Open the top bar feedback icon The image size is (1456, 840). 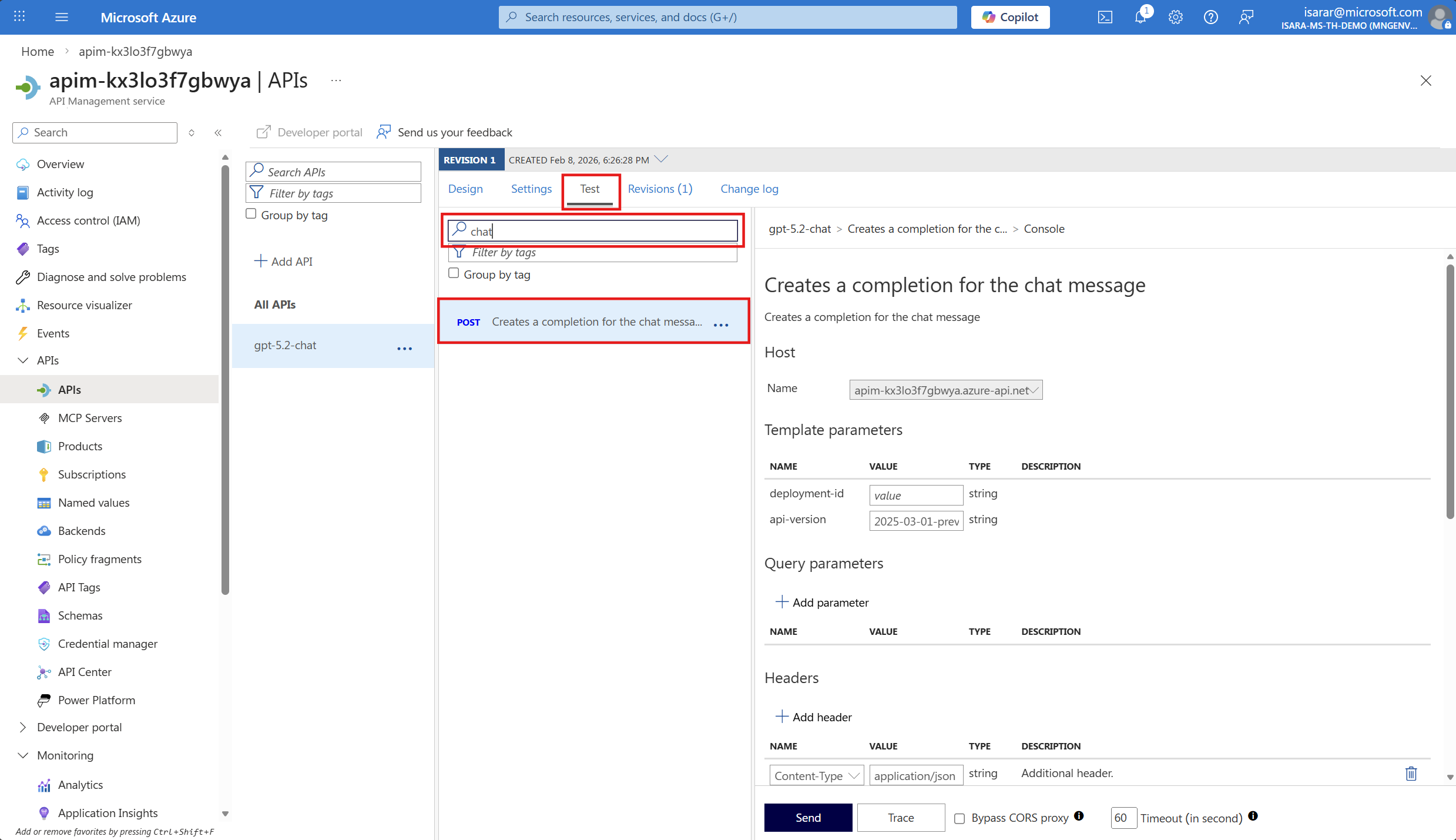1246,17
